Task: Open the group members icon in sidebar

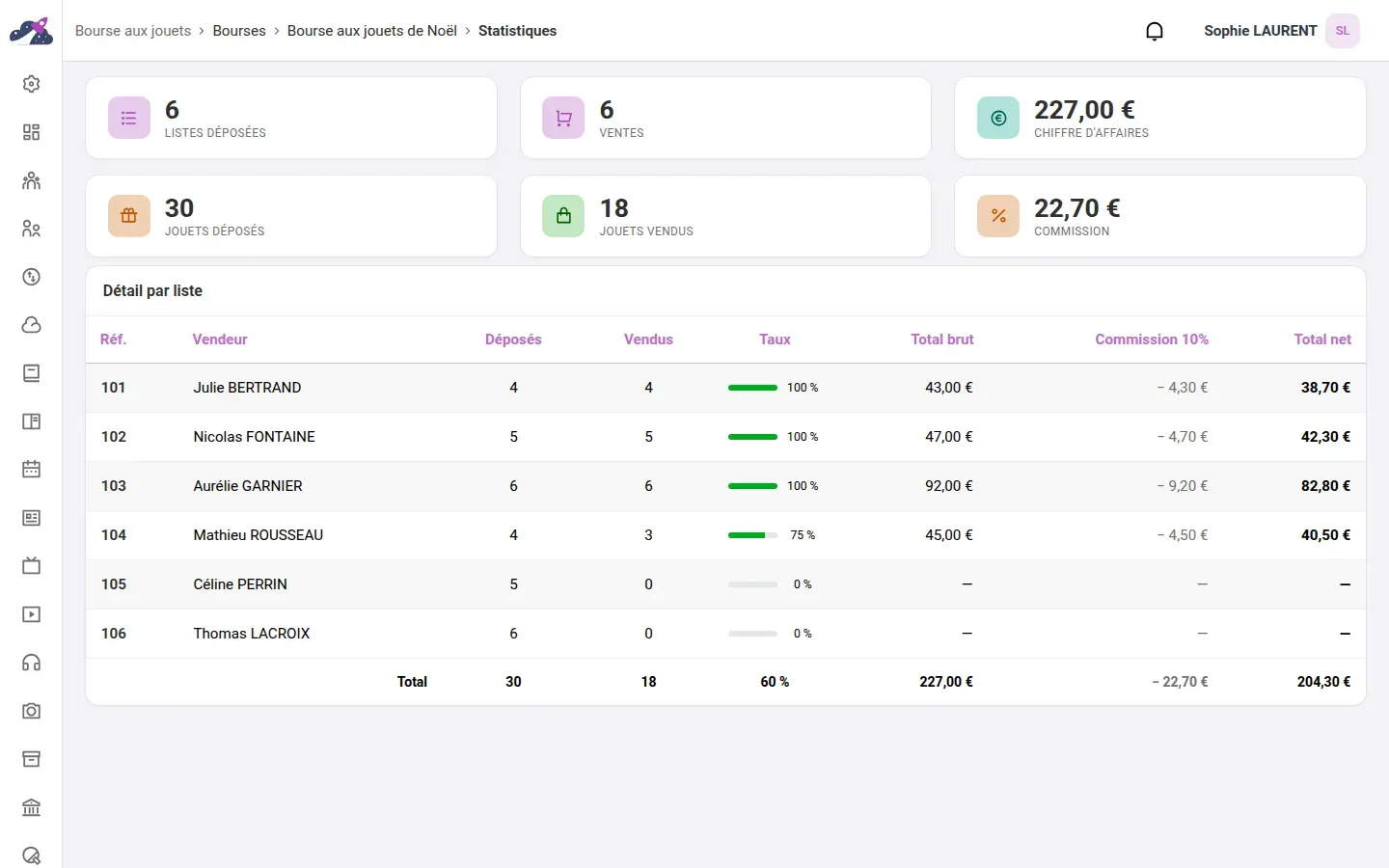Action: 31,180
